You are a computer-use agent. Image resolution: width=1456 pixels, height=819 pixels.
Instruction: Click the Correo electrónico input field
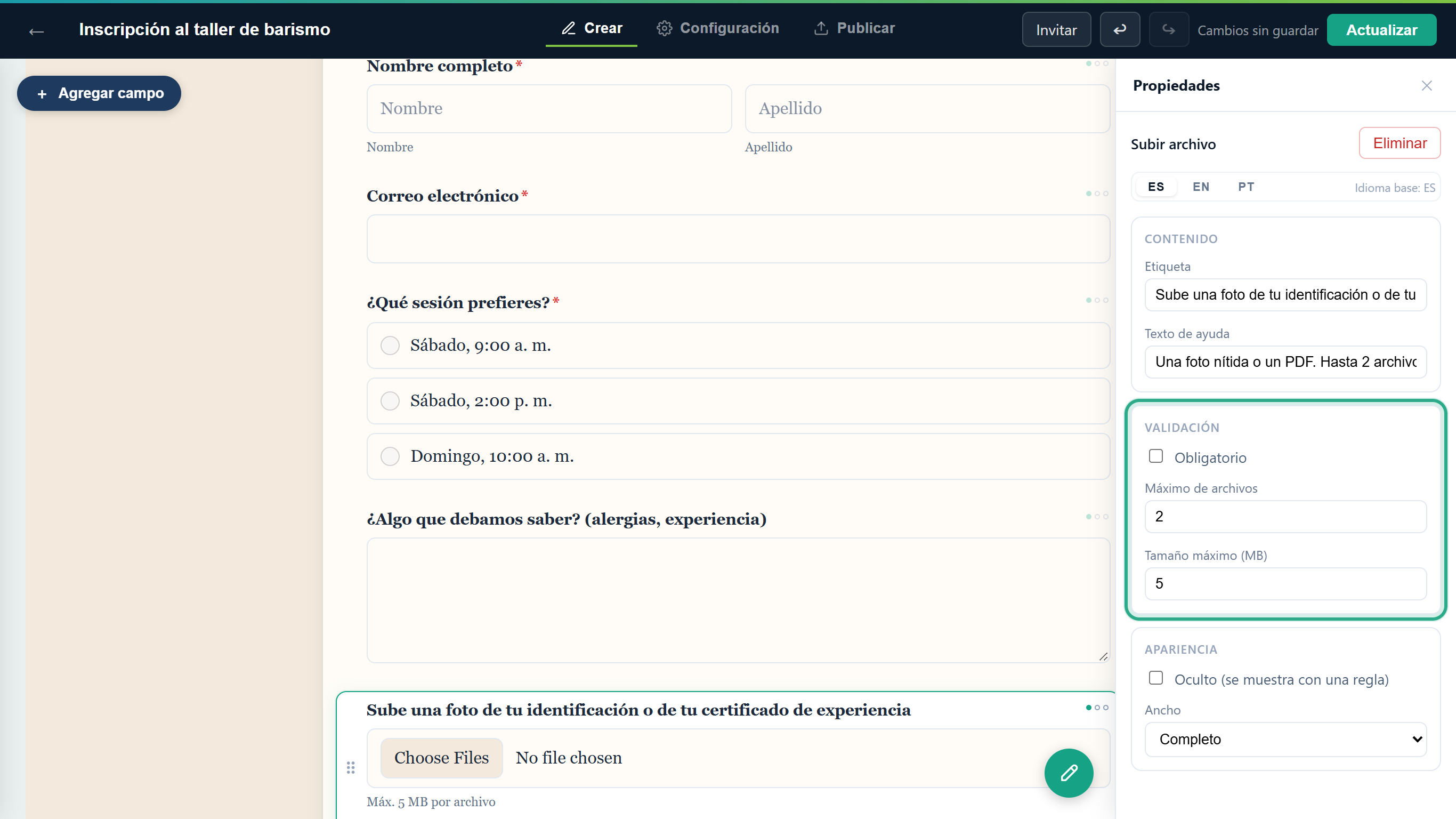(738, 239)
